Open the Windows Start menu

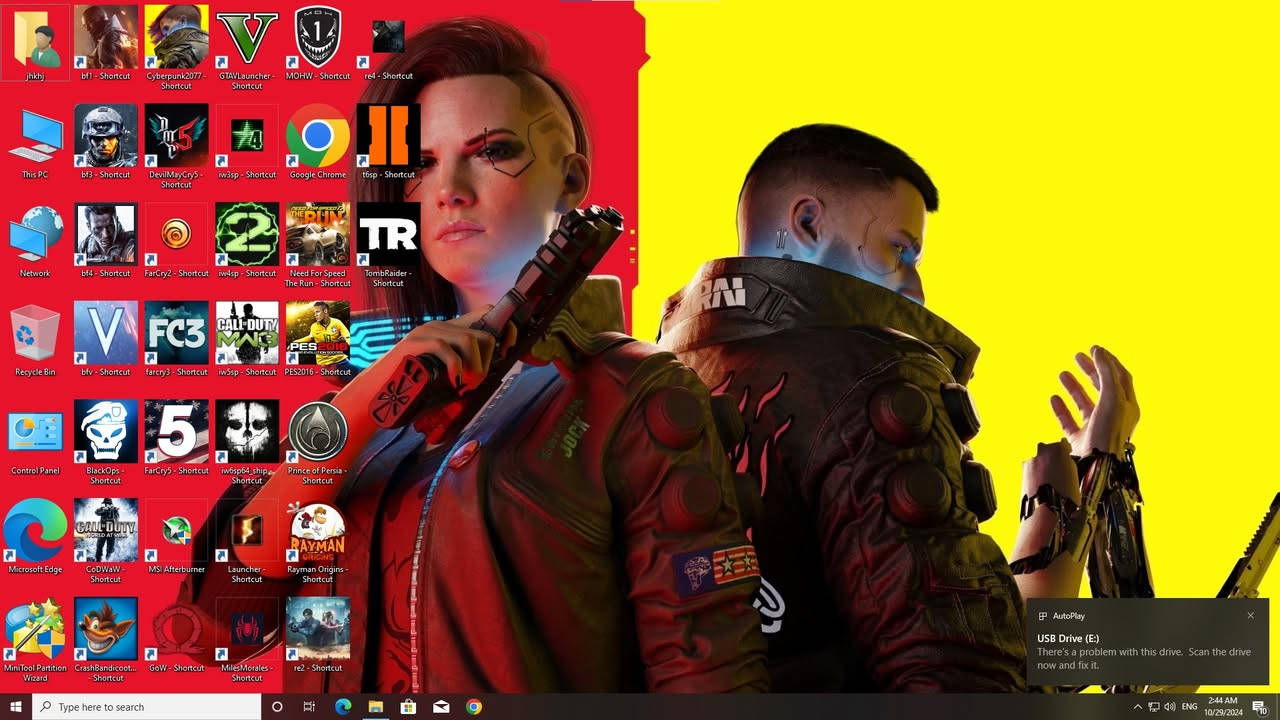(16, 707)
